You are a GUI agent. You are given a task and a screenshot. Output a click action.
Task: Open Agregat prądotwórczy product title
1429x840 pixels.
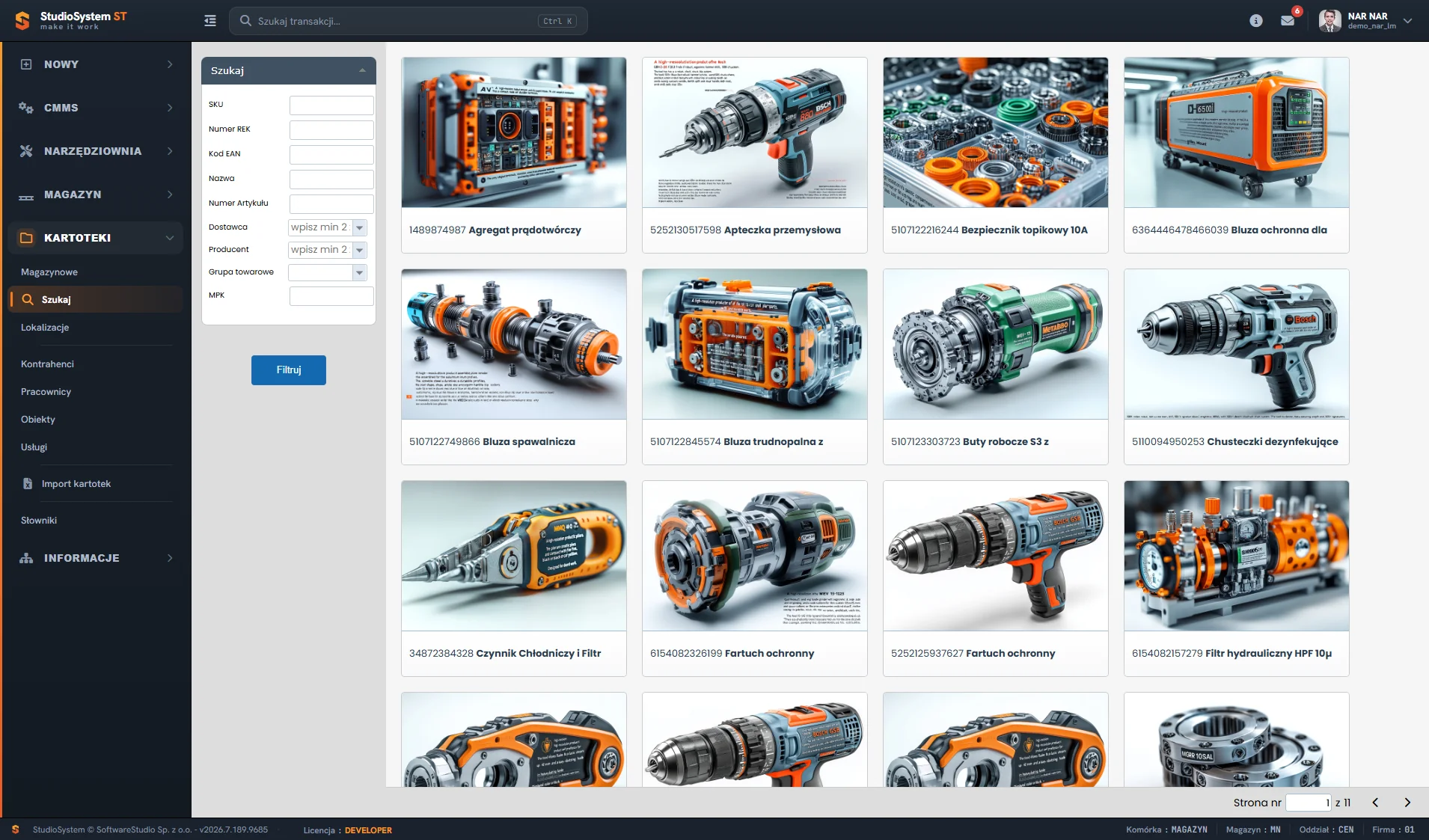point(525,230)
